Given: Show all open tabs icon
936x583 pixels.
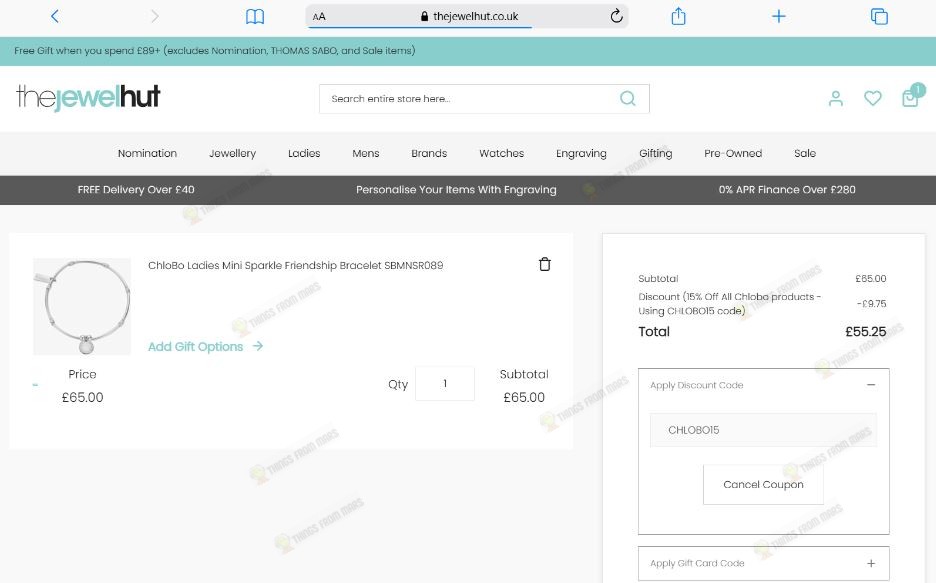Looking at the screenshot, I should point(879,16).
